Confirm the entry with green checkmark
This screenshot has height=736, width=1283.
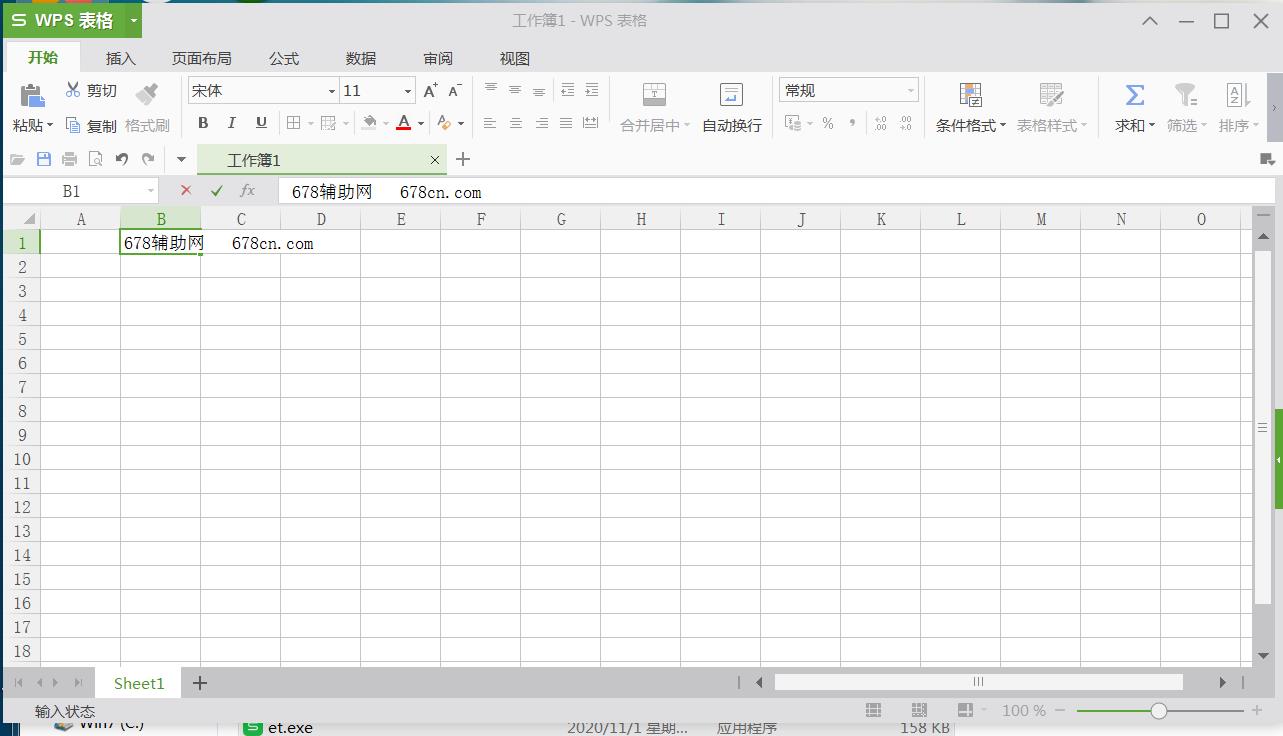point(217,190)
